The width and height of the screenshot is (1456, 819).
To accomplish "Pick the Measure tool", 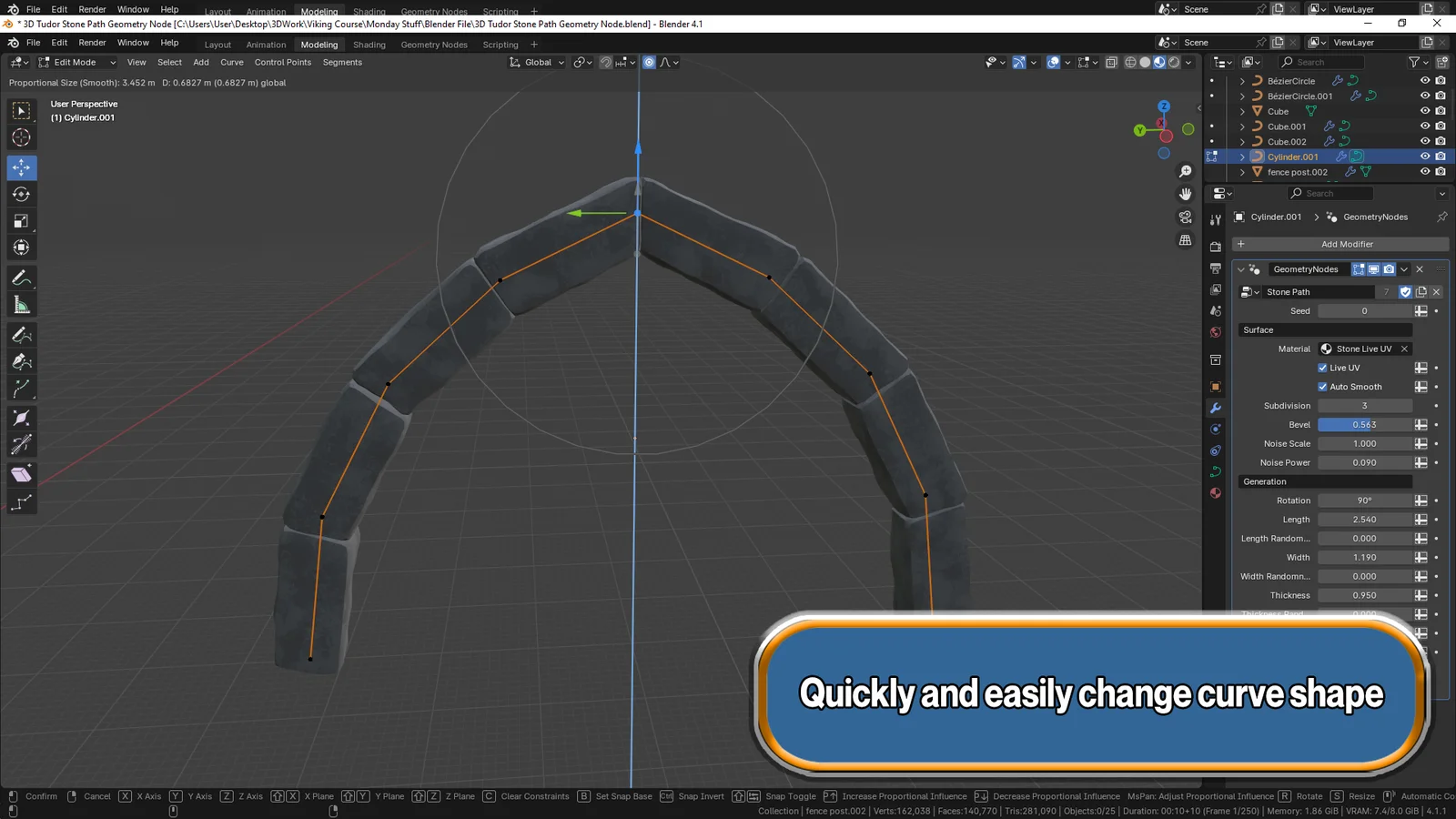I will [x=21, y=304].
